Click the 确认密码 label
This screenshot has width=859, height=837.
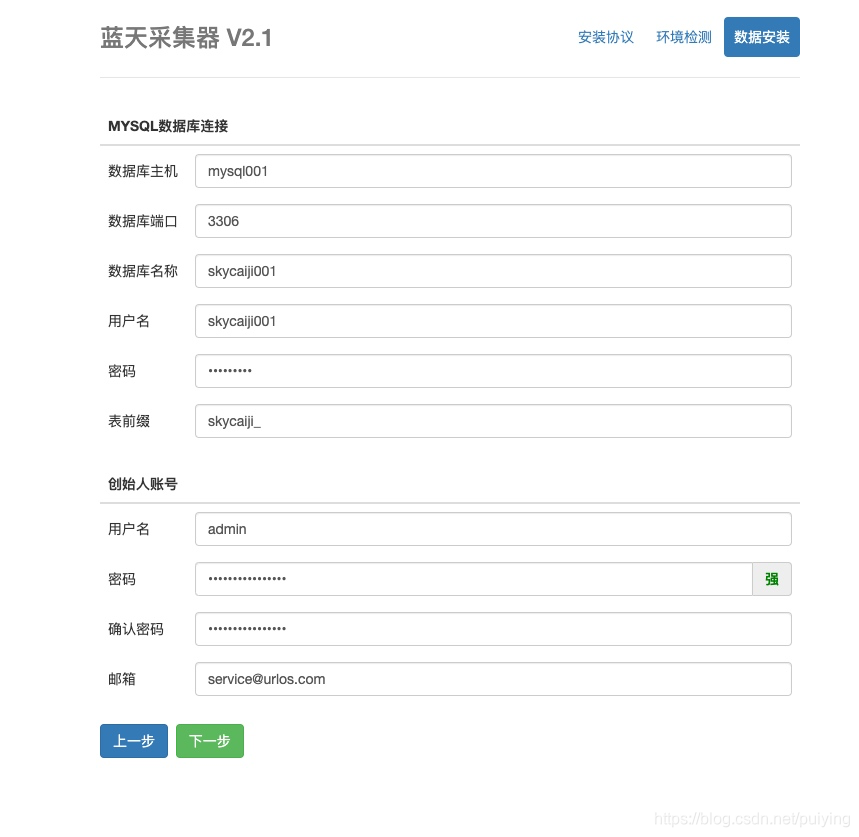pos(135,629)
